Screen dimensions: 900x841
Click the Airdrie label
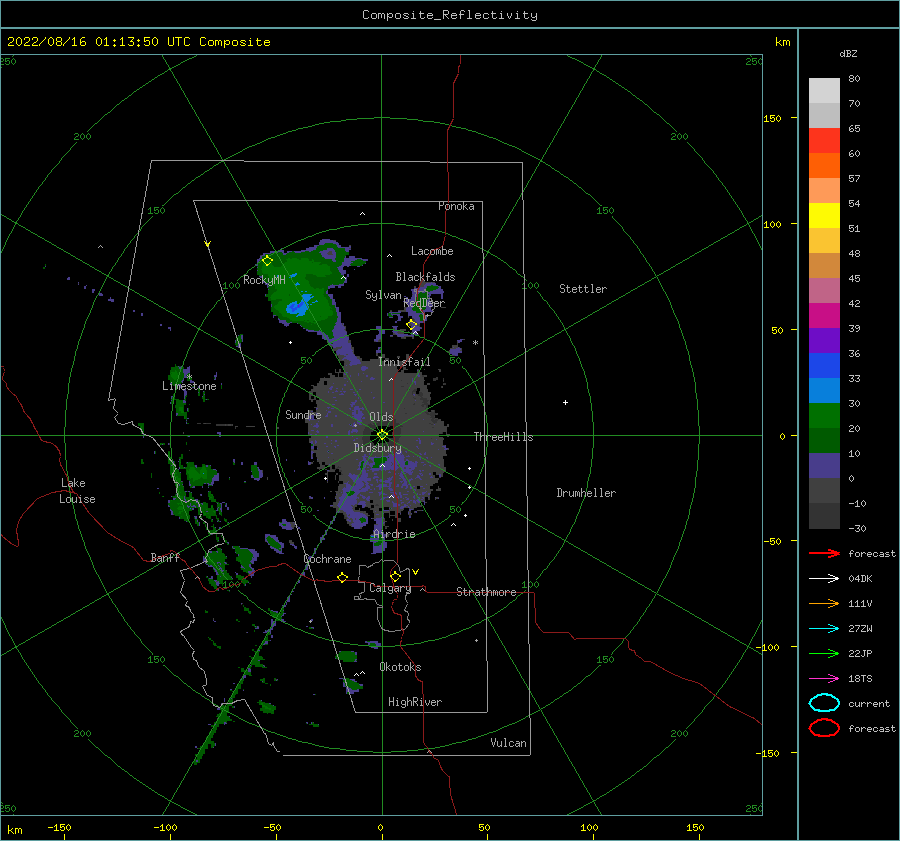coord(394,534)
